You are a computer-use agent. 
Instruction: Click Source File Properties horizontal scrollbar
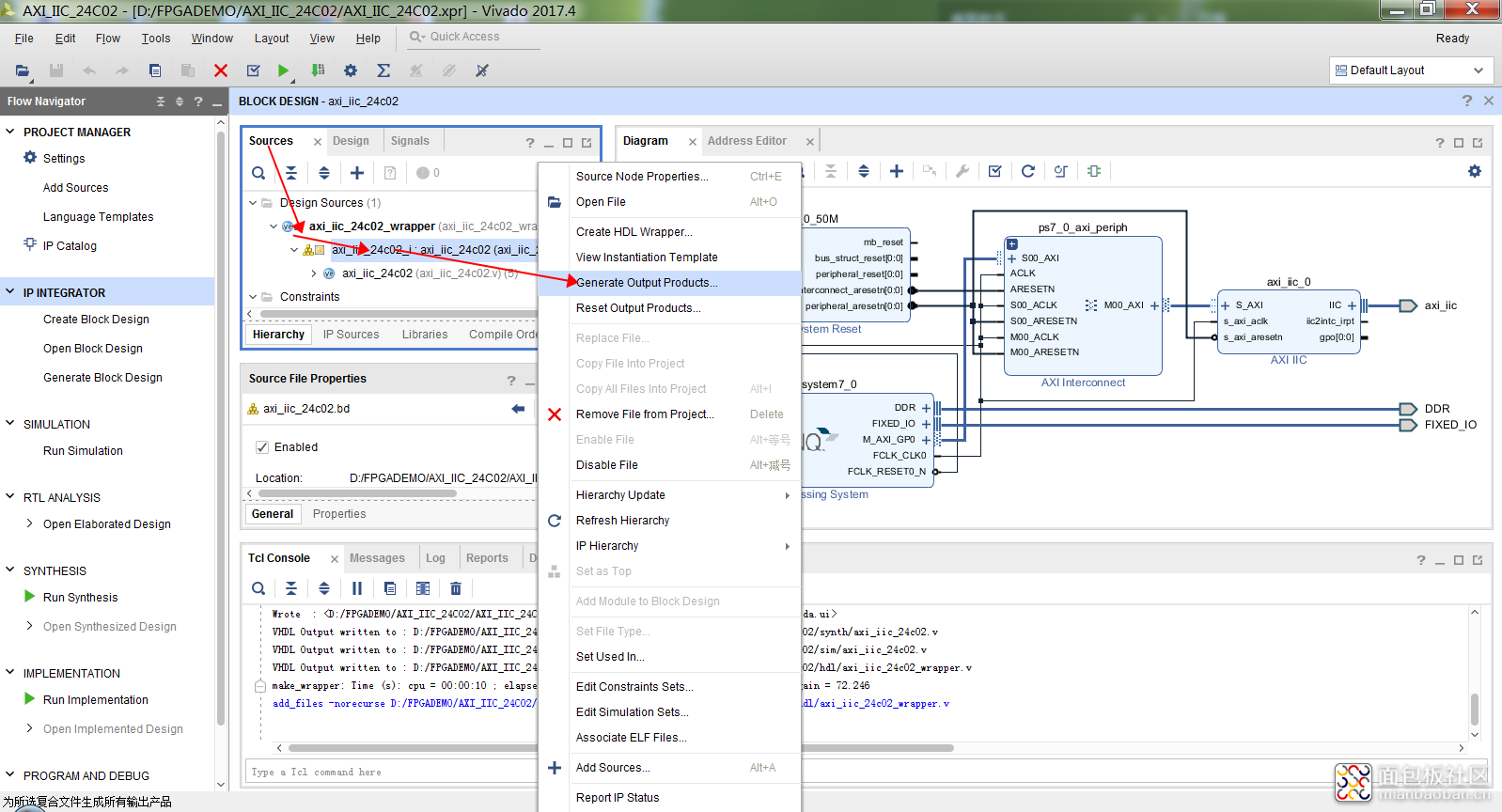point(357,493)
